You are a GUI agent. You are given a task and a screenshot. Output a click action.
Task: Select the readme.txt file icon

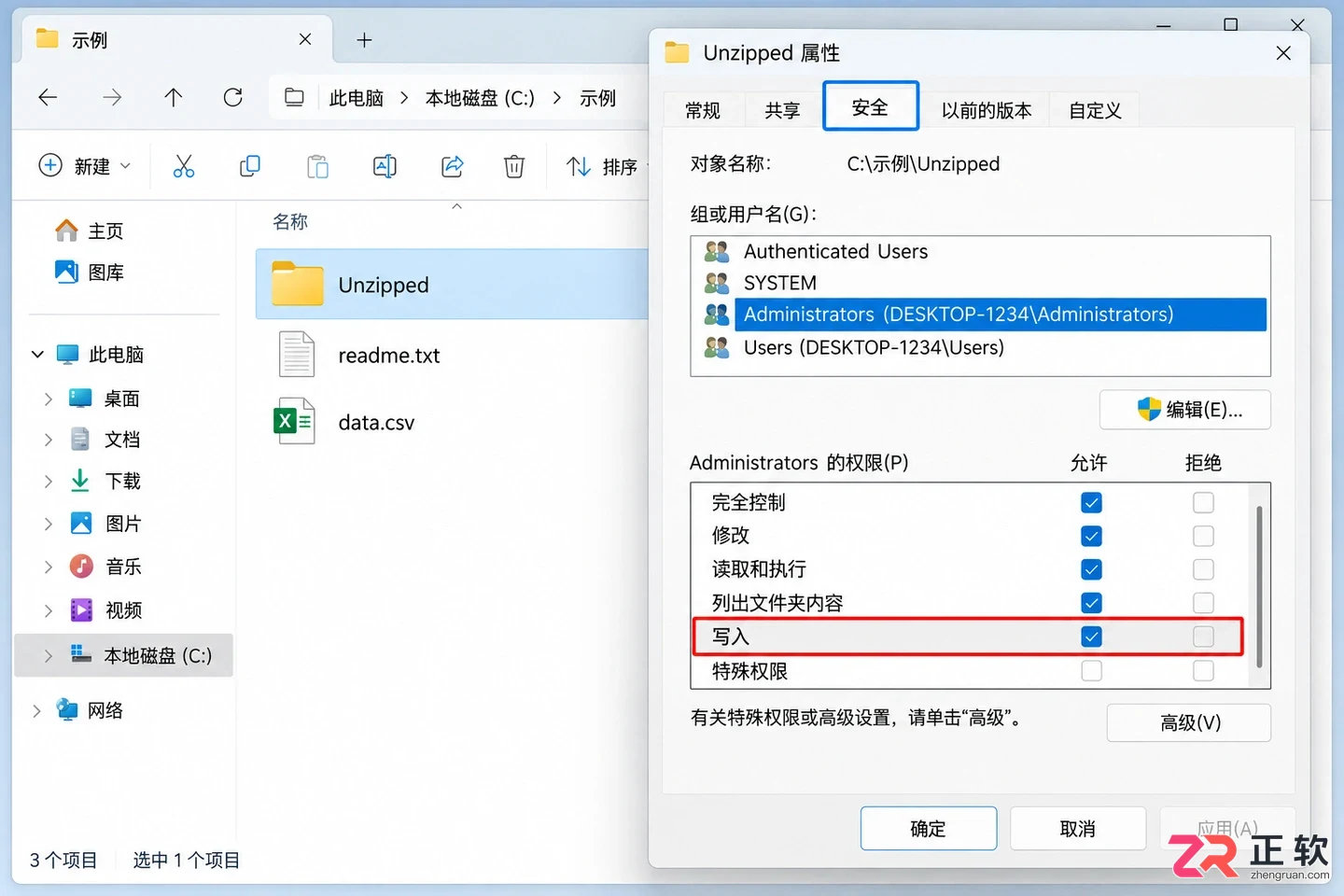pyautogui.click(x=297, y=355)
